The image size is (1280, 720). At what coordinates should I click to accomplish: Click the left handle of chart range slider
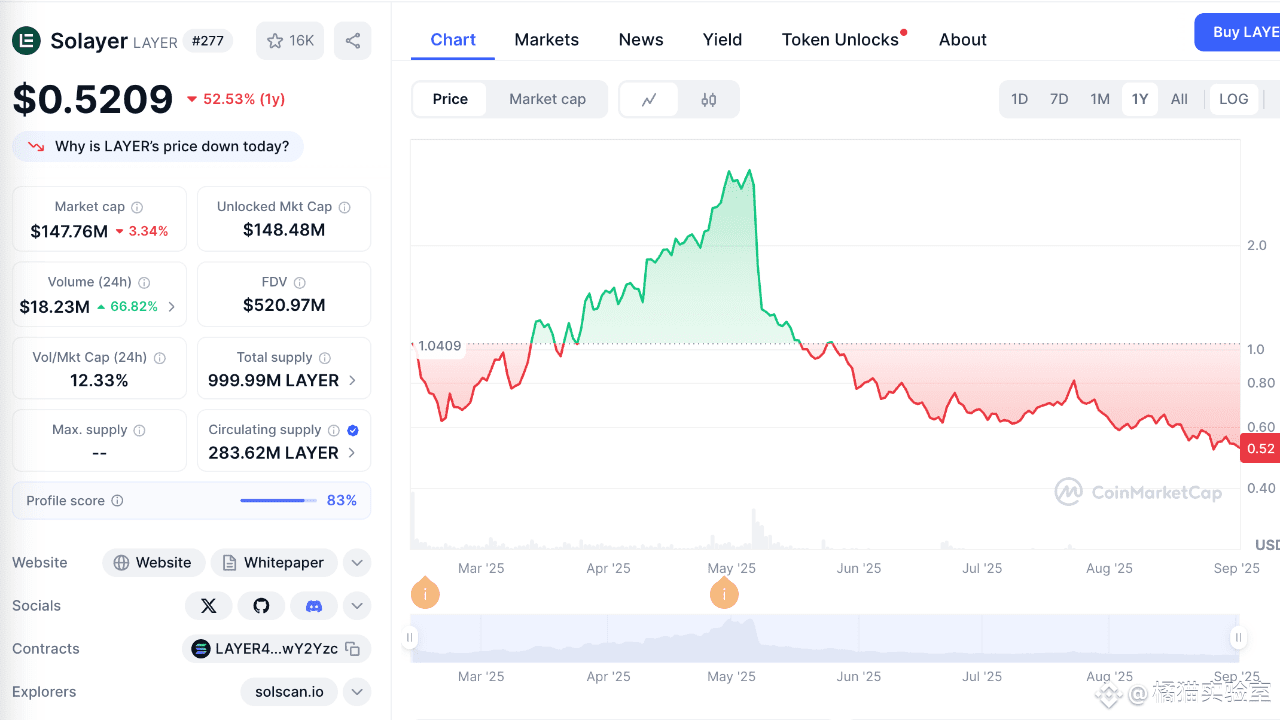(410, 638)
